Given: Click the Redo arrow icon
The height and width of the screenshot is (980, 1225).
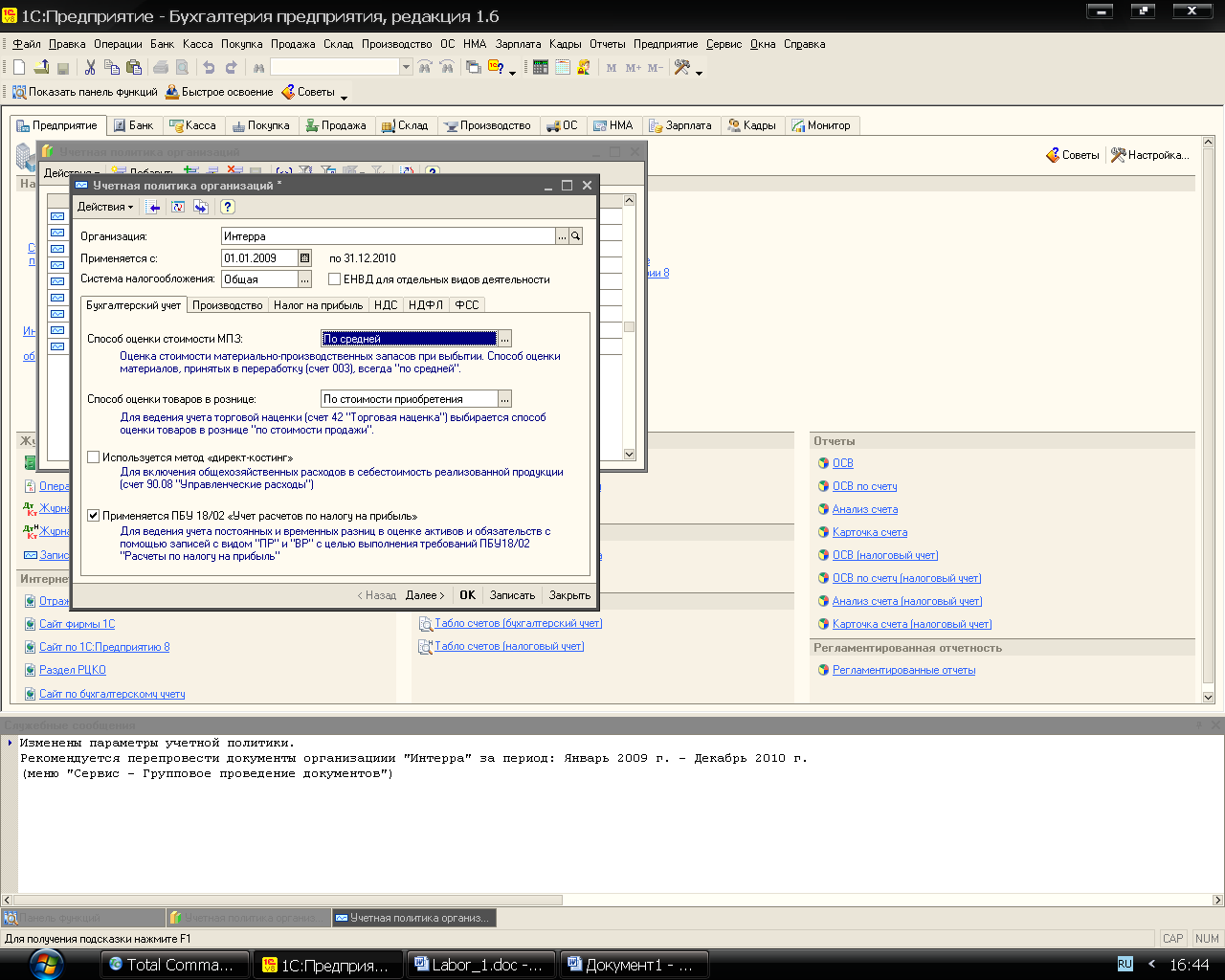Looking at the screenshot, I should [x=231, y=67].
